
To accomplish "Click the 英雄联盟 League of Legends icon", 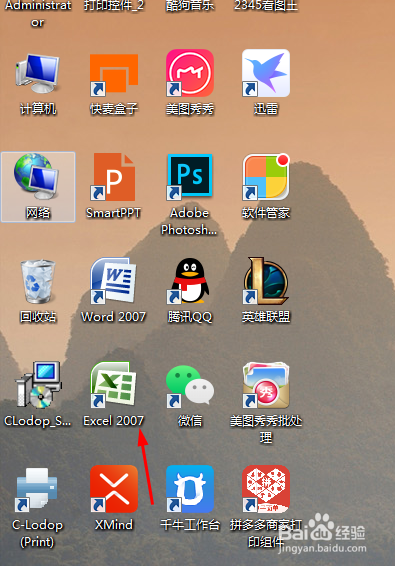I will (266, 281).
